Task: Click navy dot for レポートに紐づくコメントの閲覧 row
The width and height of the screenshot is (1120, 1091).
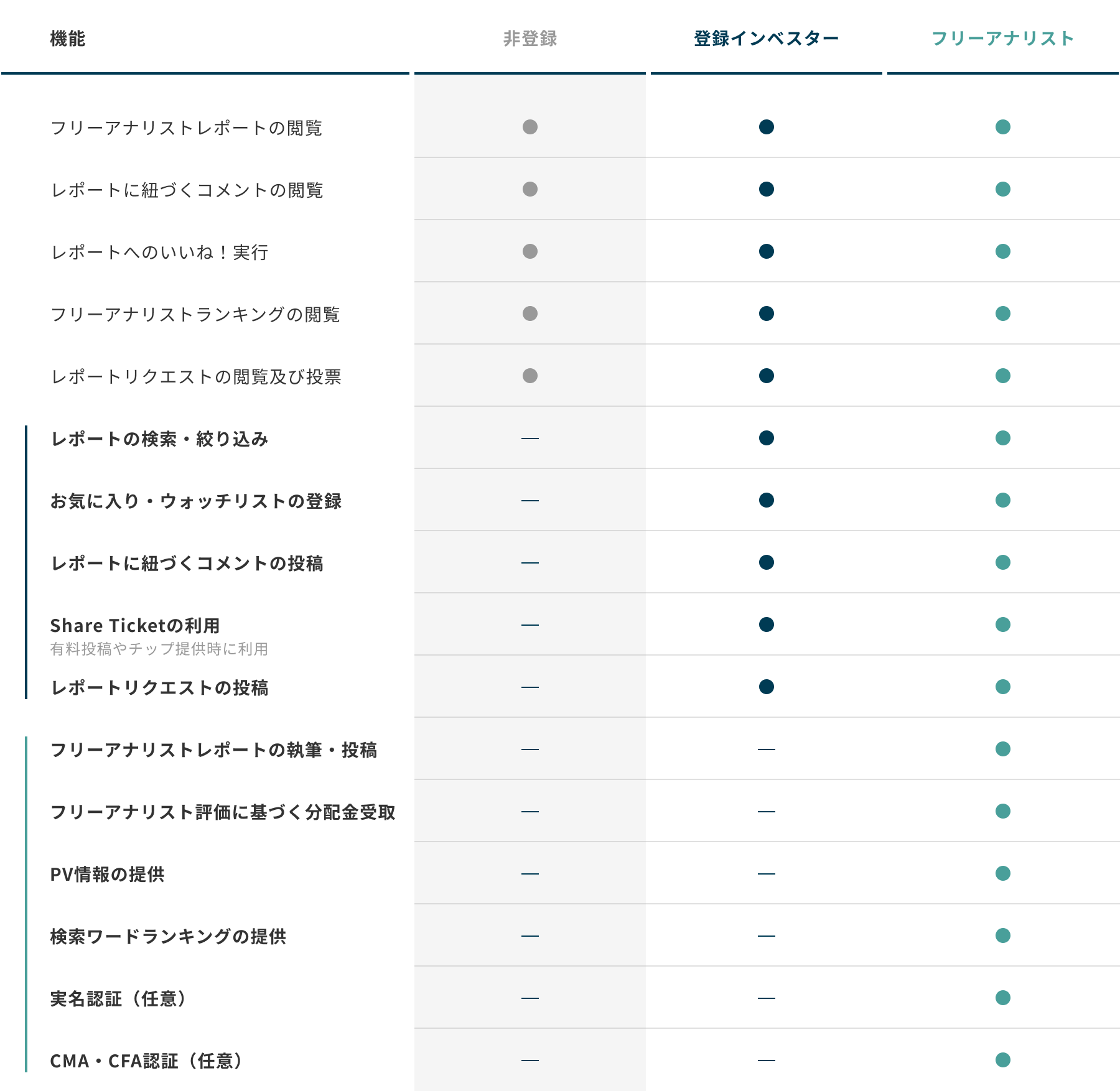Action: pos(766,189)
